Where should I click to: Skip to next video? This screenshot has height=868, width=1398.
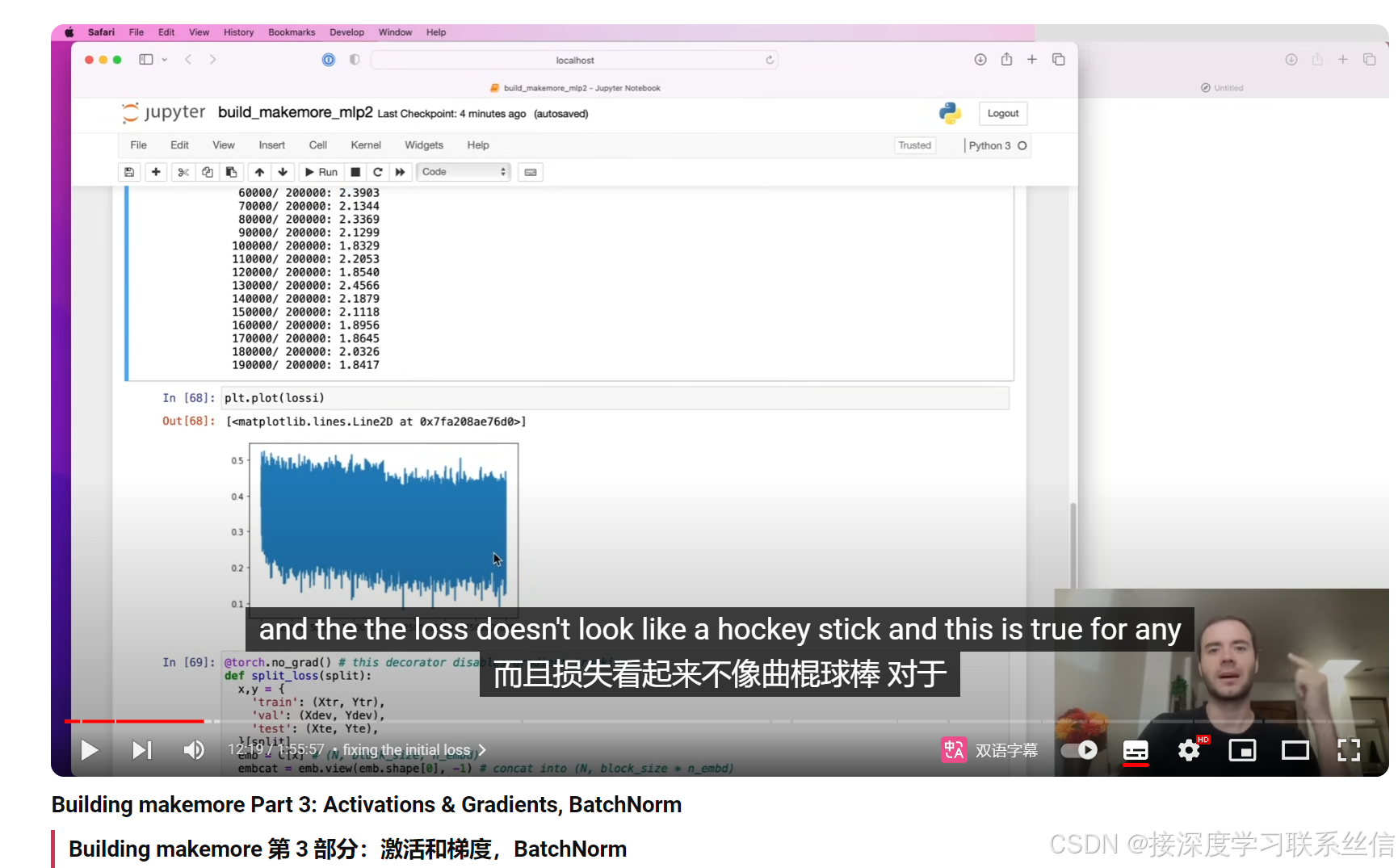[x=141, y=750]
